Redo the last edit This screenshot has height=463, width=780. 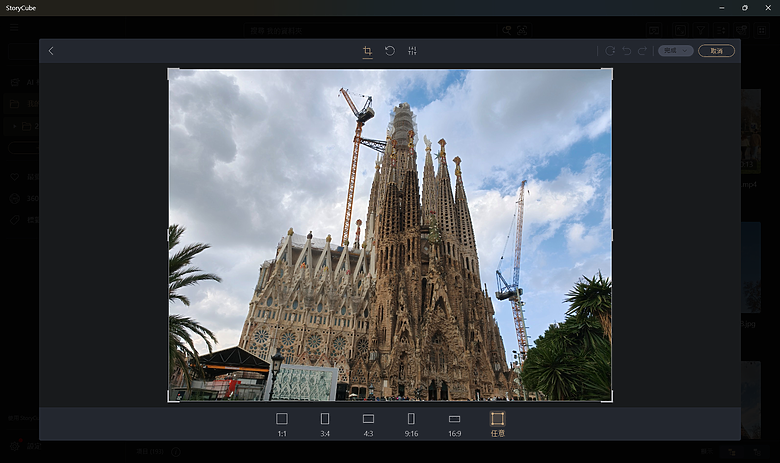pos(643,51)
